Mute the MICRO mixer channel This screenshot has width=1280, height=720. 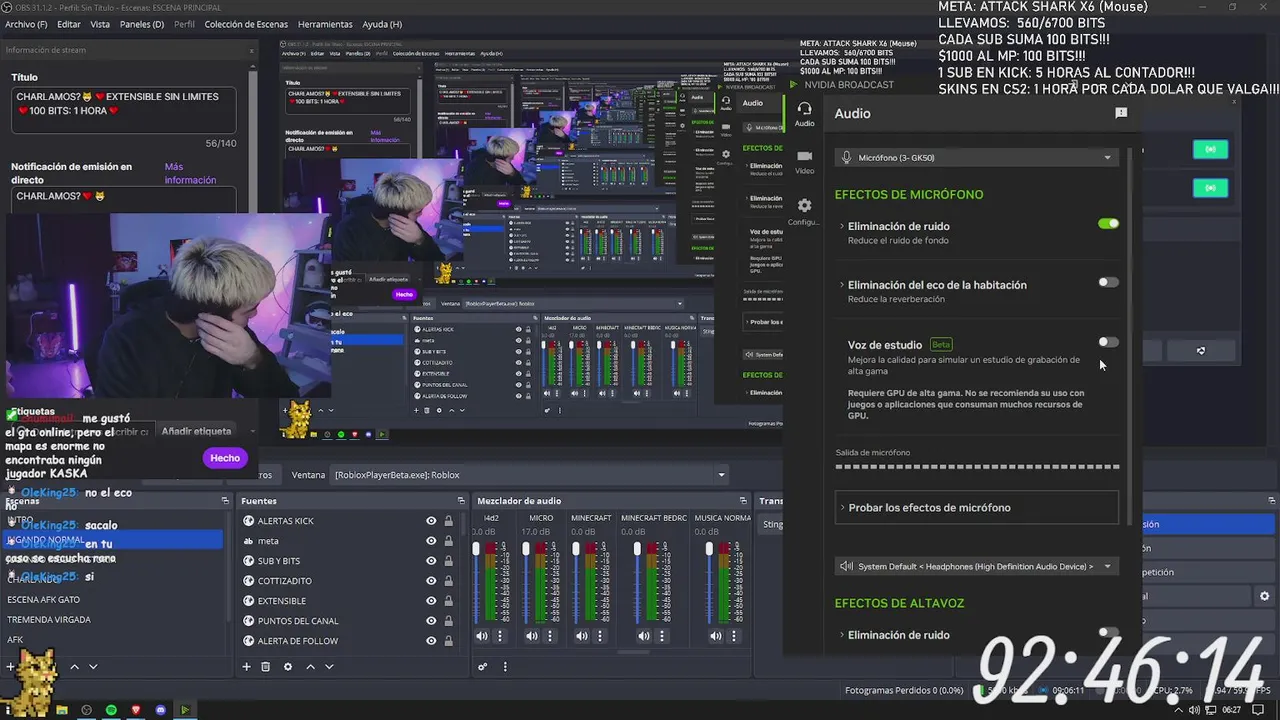point(532,636)
